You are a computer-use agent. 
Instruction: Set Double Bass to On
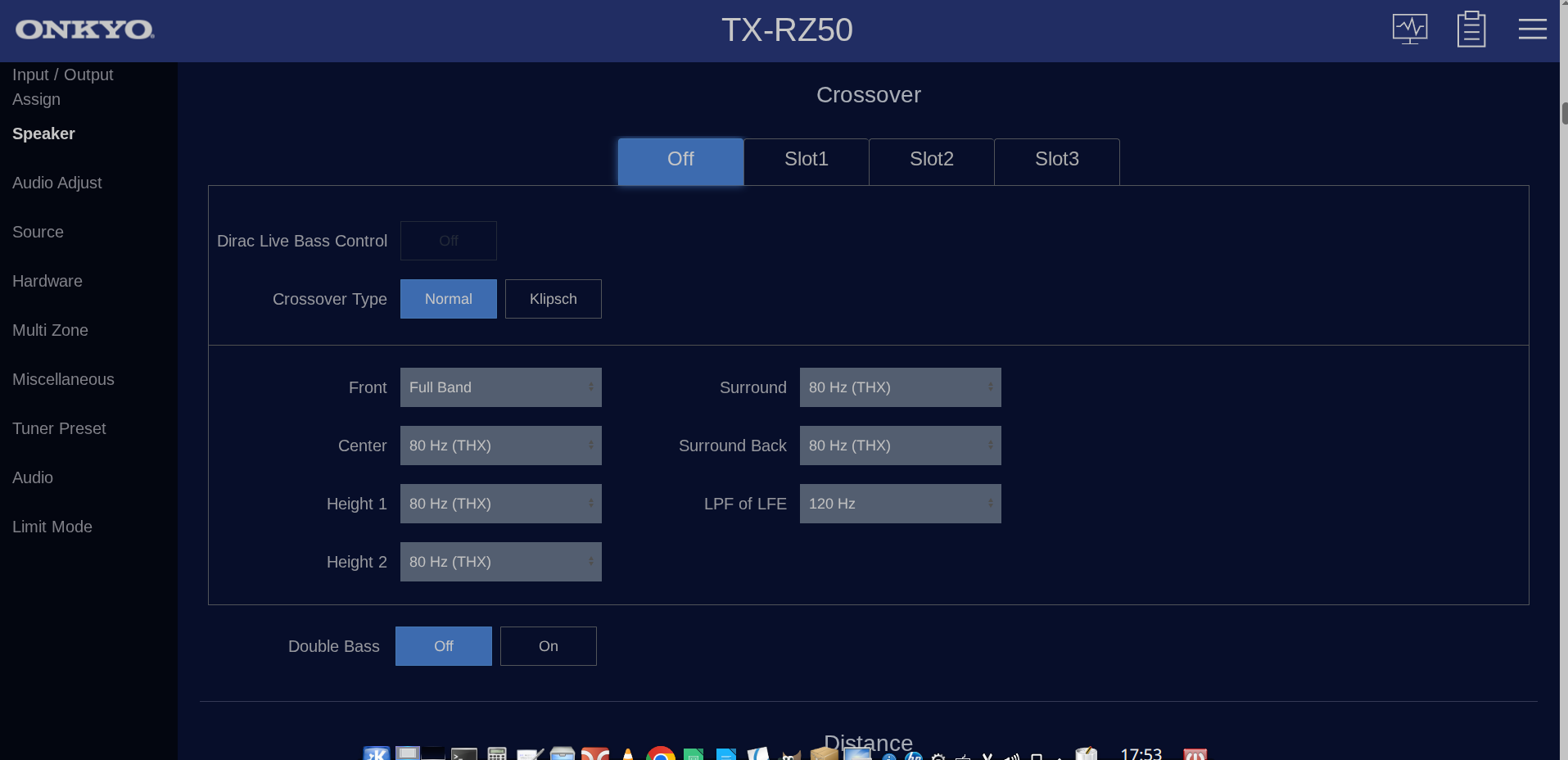548,646
